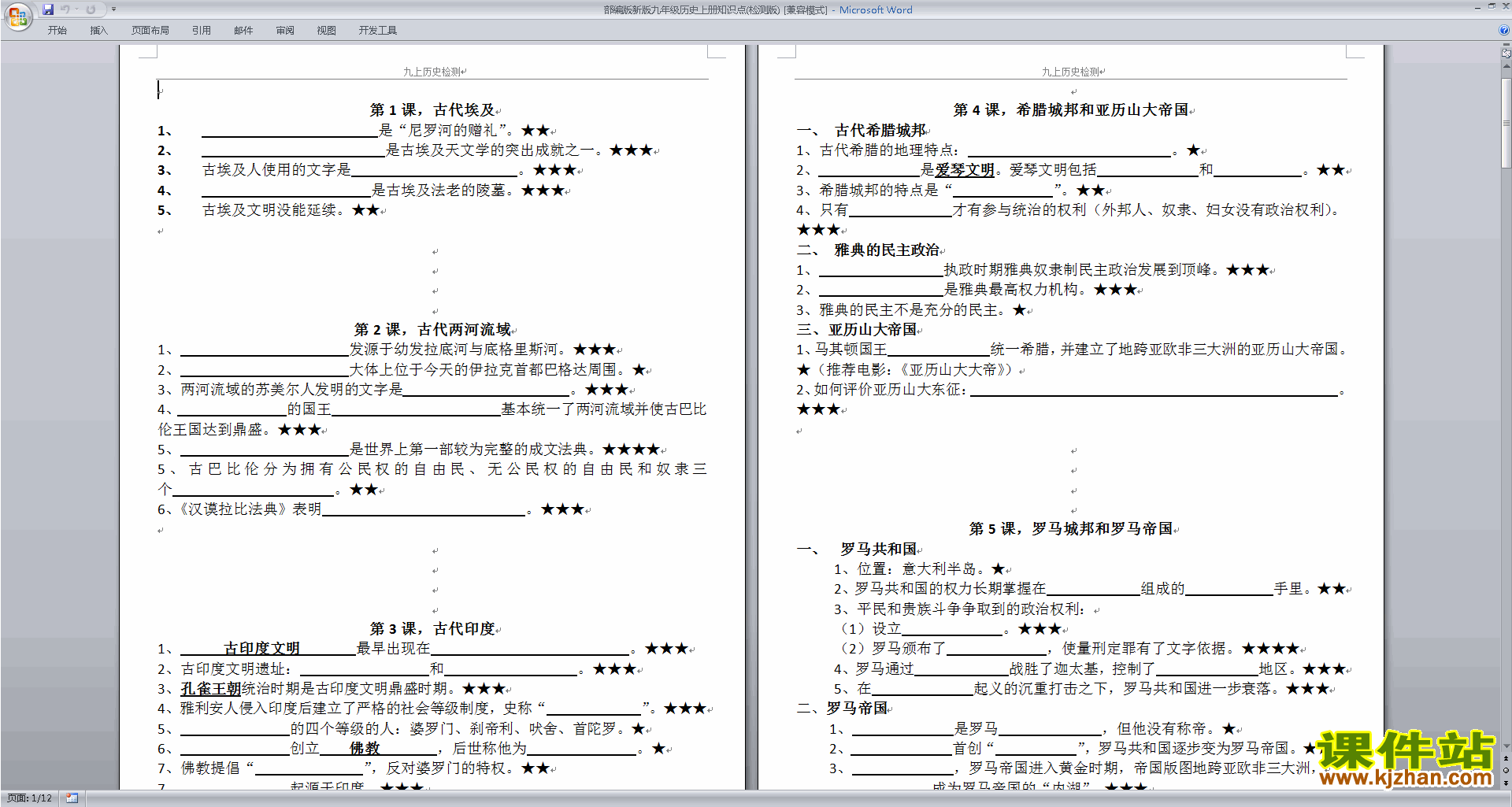Click heading 第3课，古代印度
The image size is (1512, 807).
[x=432, y=628]
